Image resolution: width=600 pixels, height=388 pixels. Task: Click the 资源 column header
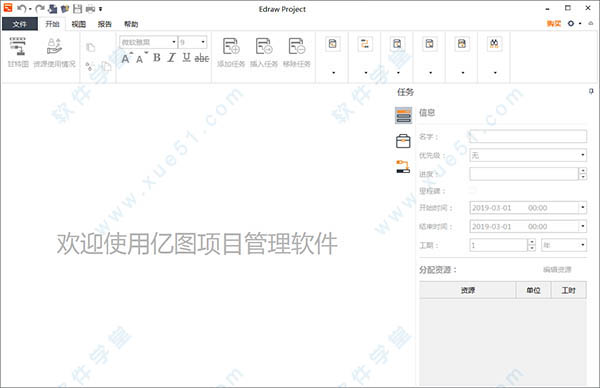tap(468, 290)
